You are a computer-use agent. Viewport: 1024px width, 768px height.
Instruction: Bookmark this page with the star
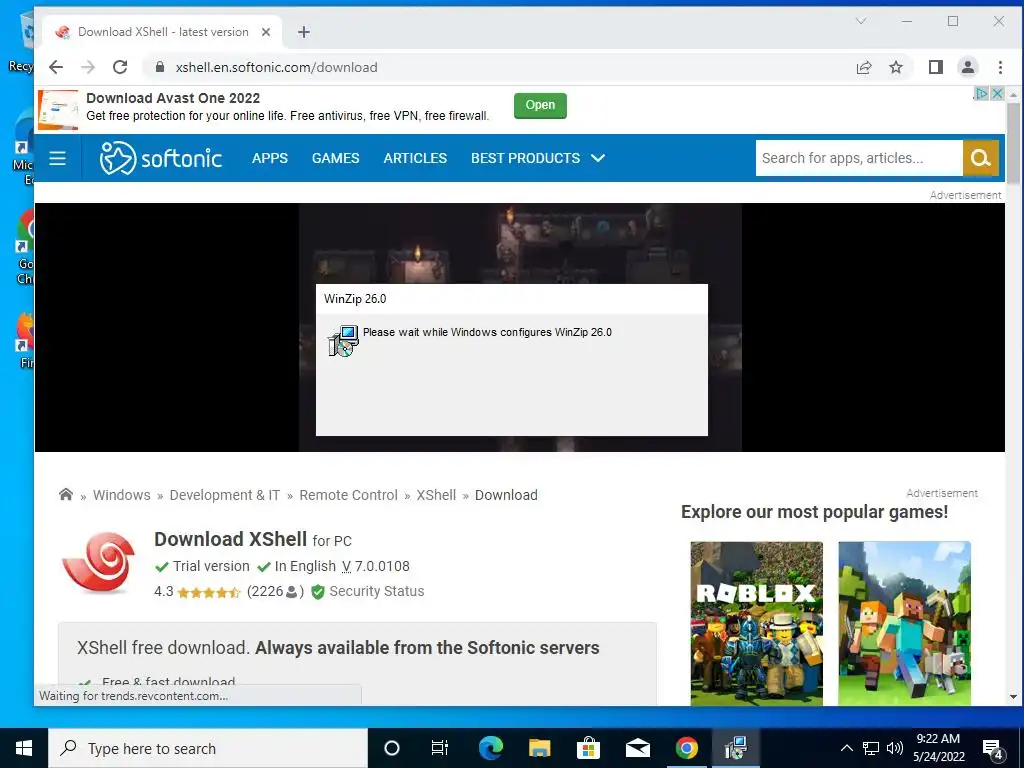point(896,67)
